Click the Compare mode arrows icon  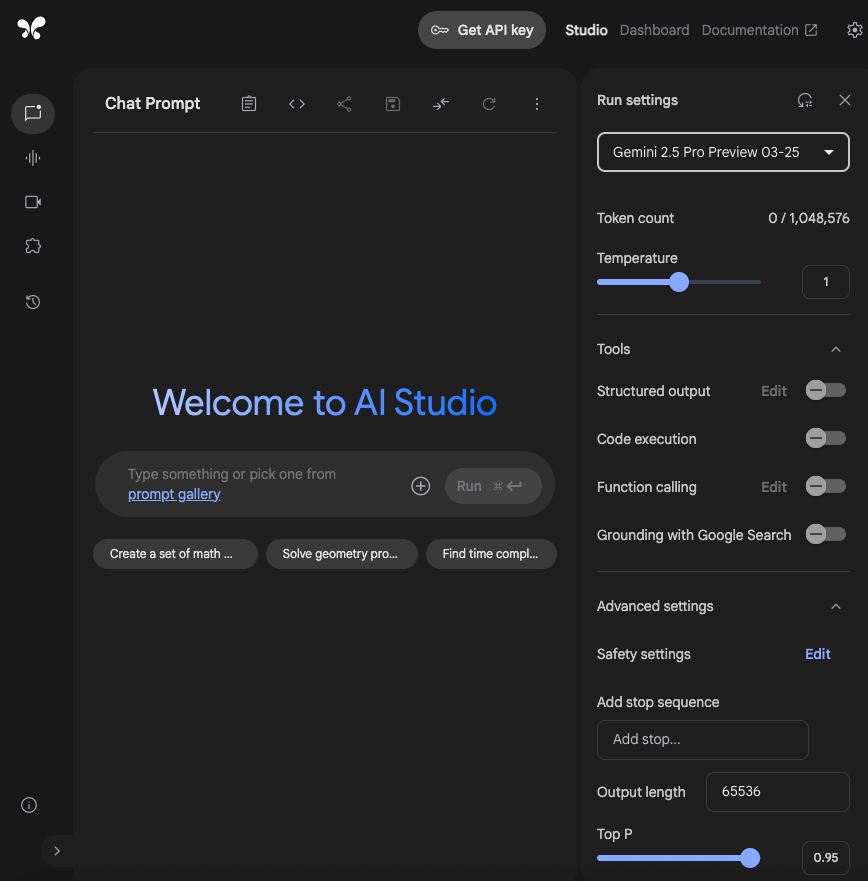pyautogui.click(x=441, y=104)
